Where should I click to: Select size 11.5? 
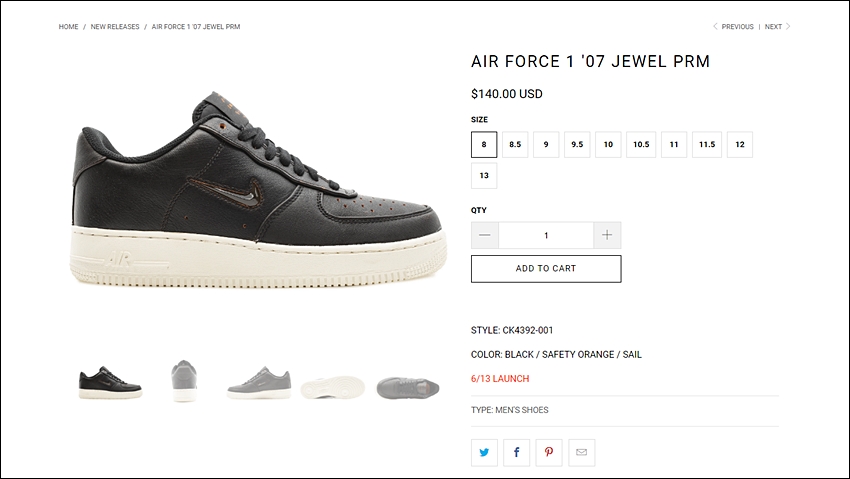(x=707, y=145)
